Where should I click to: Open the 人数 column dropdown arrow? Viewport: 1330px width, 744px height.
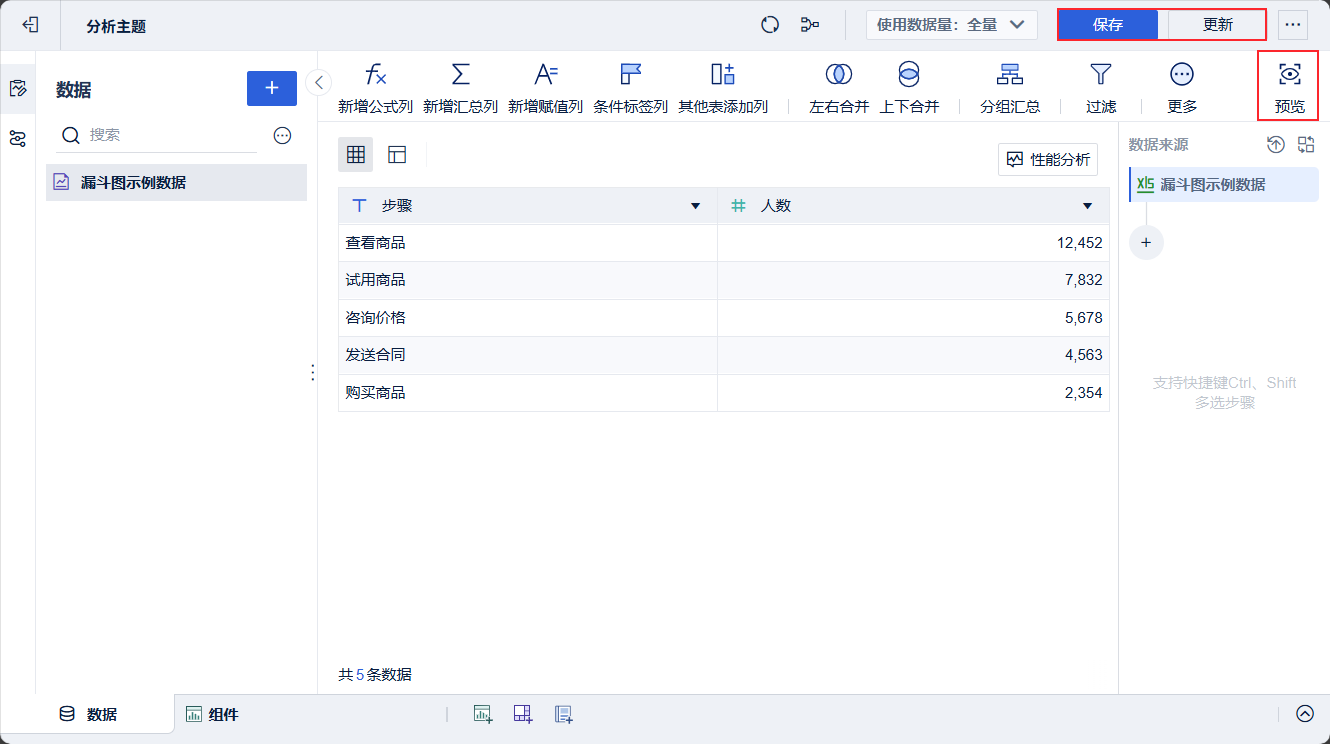click(x=1088, y=206)
